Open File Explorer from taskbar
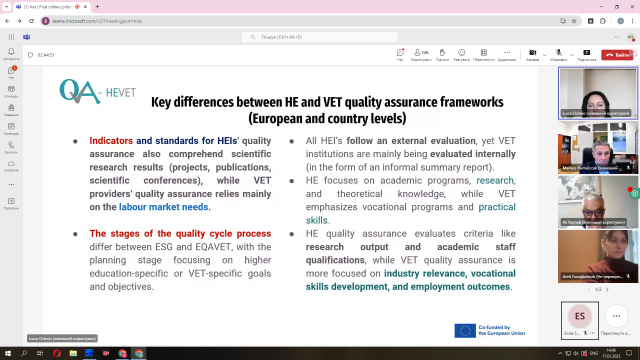Viewport: 640px width, 360px height. (73, 353)
